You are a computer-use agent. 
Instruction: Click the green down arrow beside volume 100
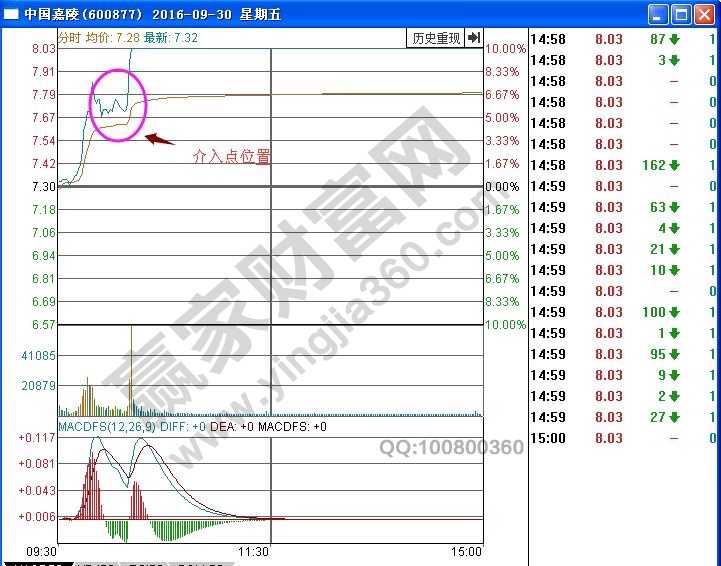click(674, 312)
